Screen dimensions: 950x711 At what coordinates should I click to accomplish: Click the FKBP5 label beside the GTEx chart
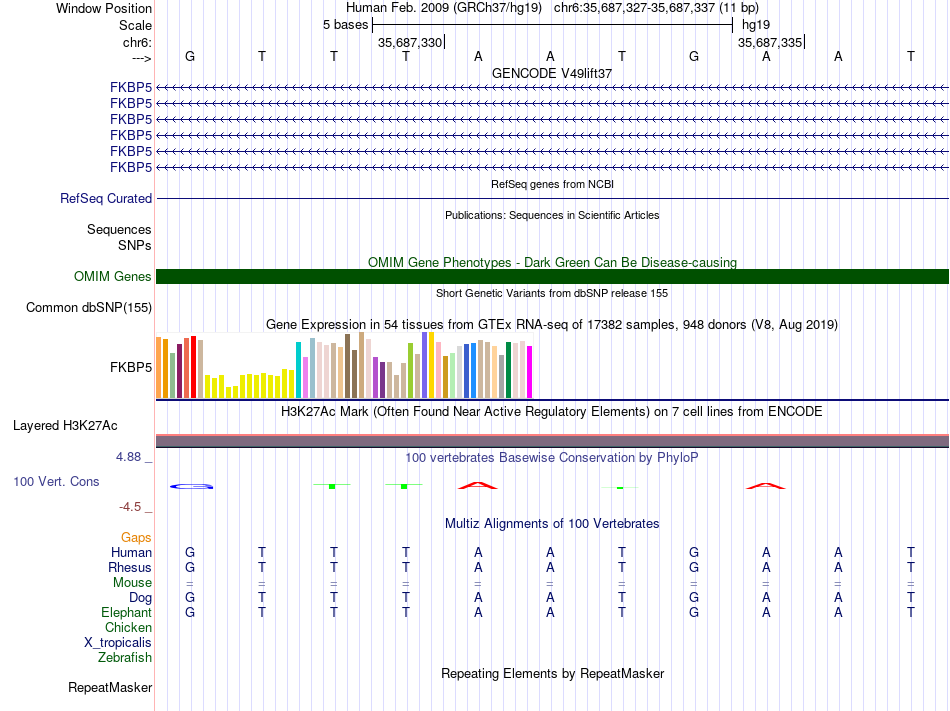coord(131,368)
